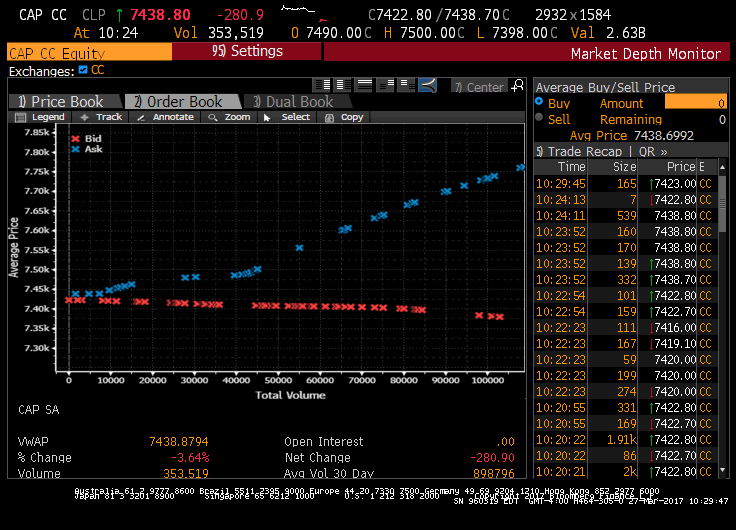Switch to the Order Book tab
736x530 pixels.
pyautogui.click(x=182, y=101)
